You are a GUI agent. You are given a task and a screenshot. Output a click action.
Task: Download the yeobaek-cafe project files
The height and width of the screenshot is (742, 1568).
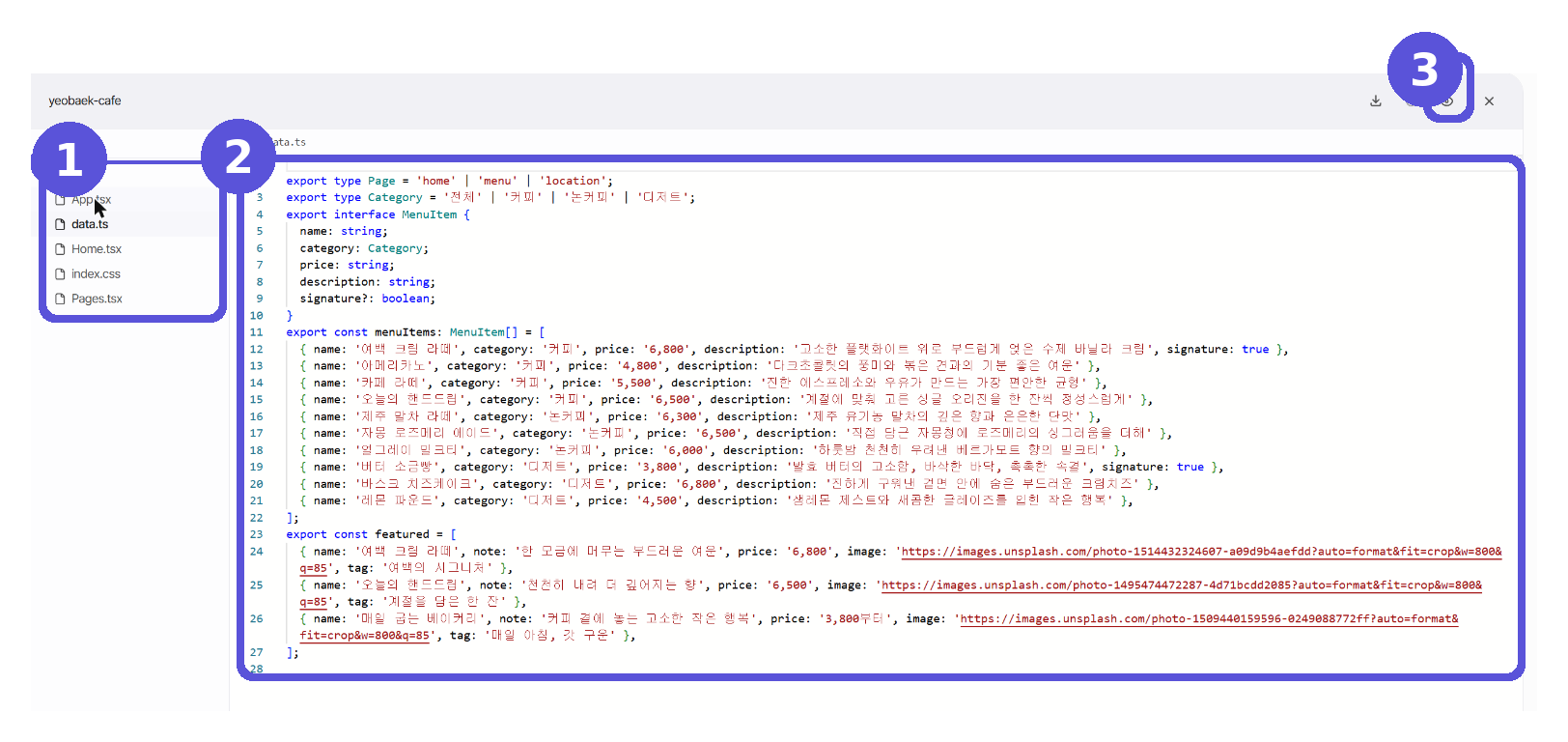tap(1376, 100)
